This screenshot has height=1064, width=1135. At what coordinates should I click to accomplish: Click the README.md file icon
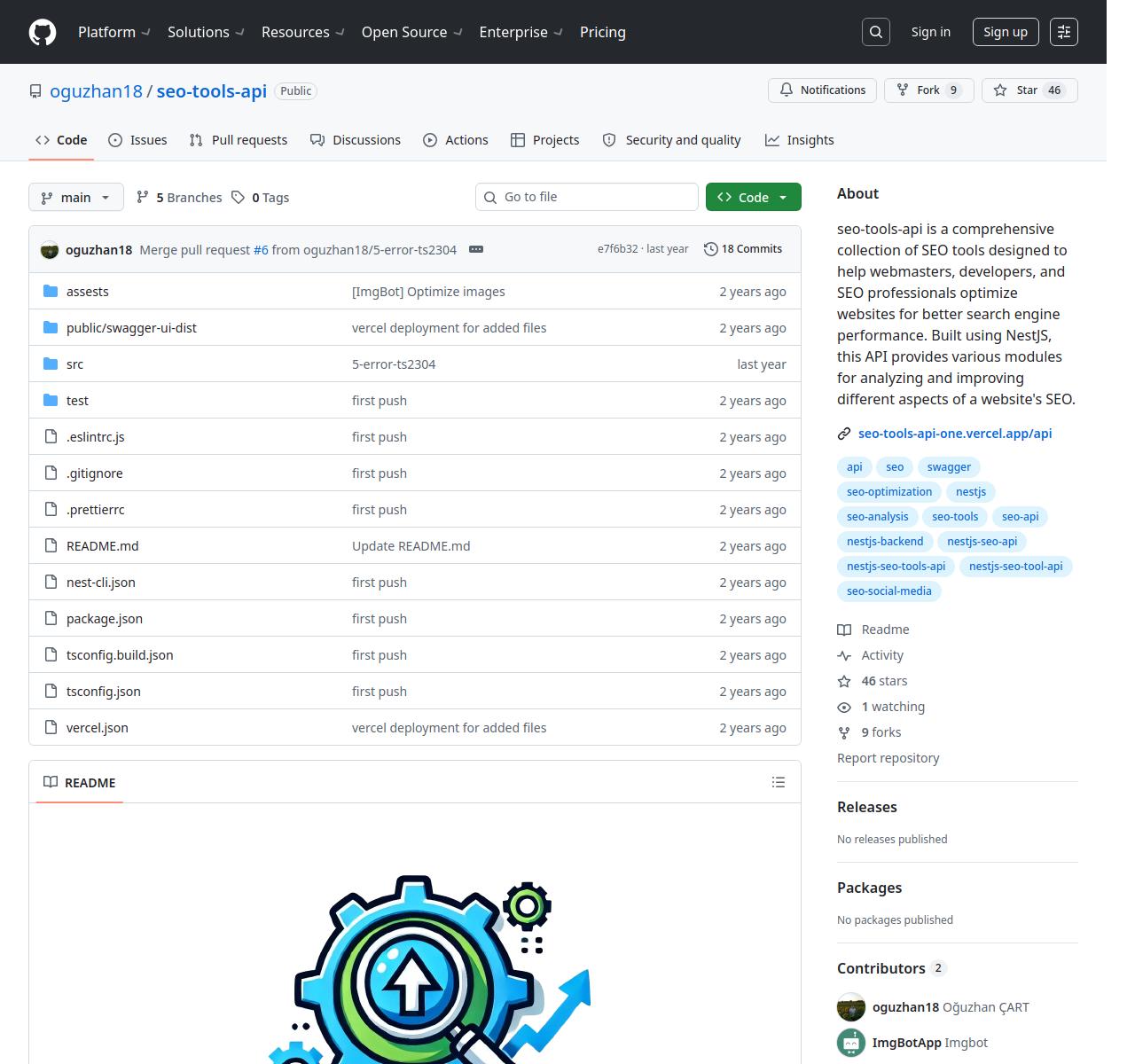51,545
